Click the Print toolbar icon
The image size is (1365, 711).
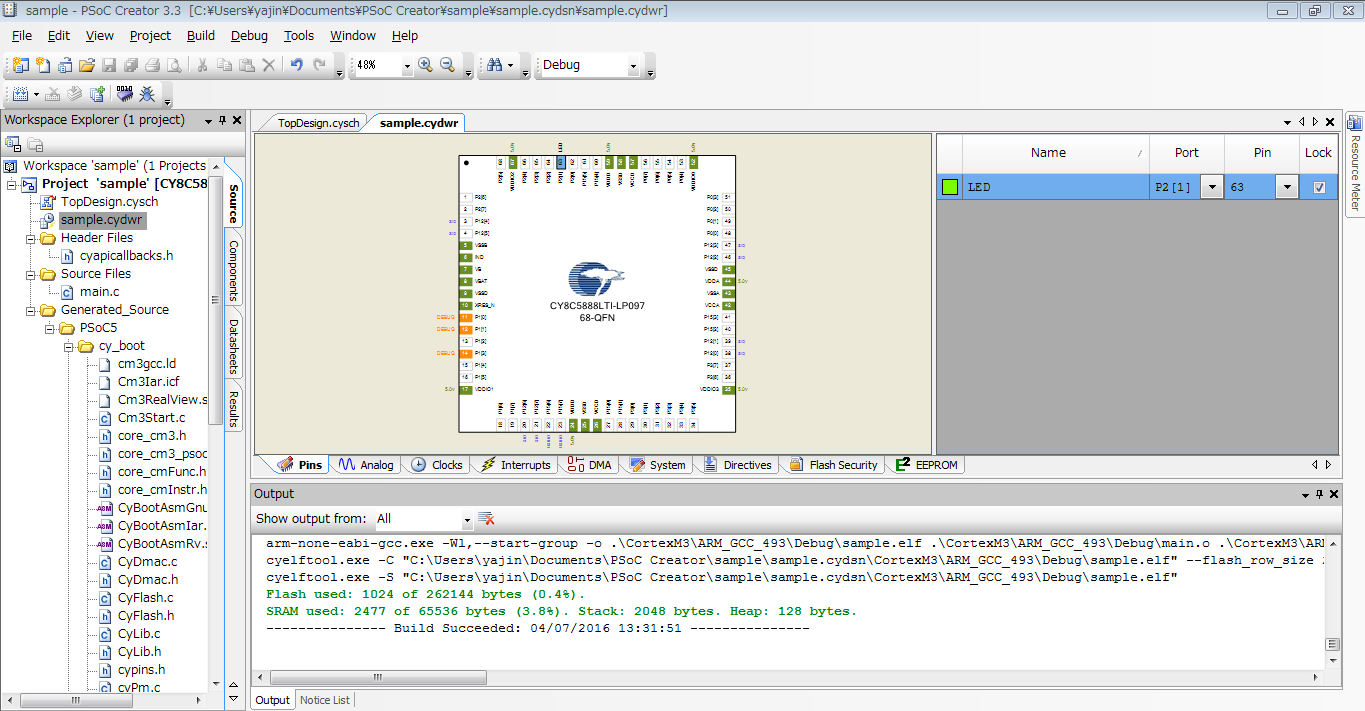coord(152,65)
